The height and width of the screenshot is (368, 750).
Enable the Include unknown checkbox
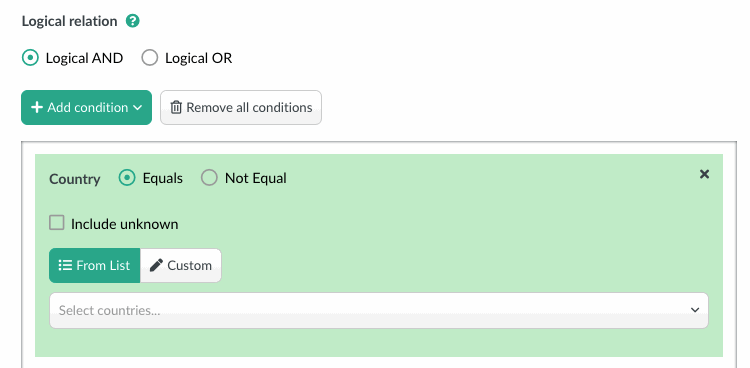pos(56,223)
